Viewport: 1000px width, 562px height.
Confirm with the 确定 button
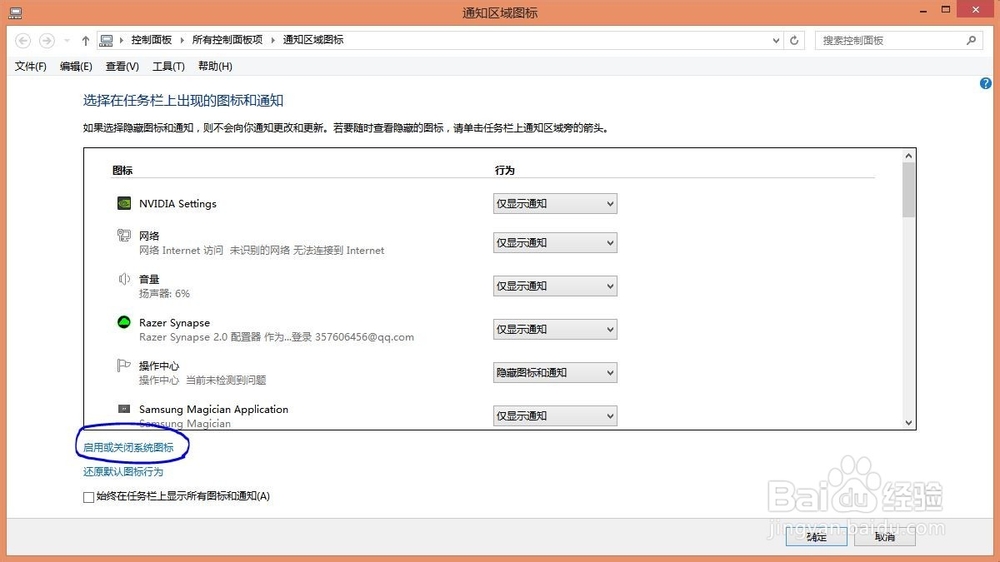click(816, 536)
